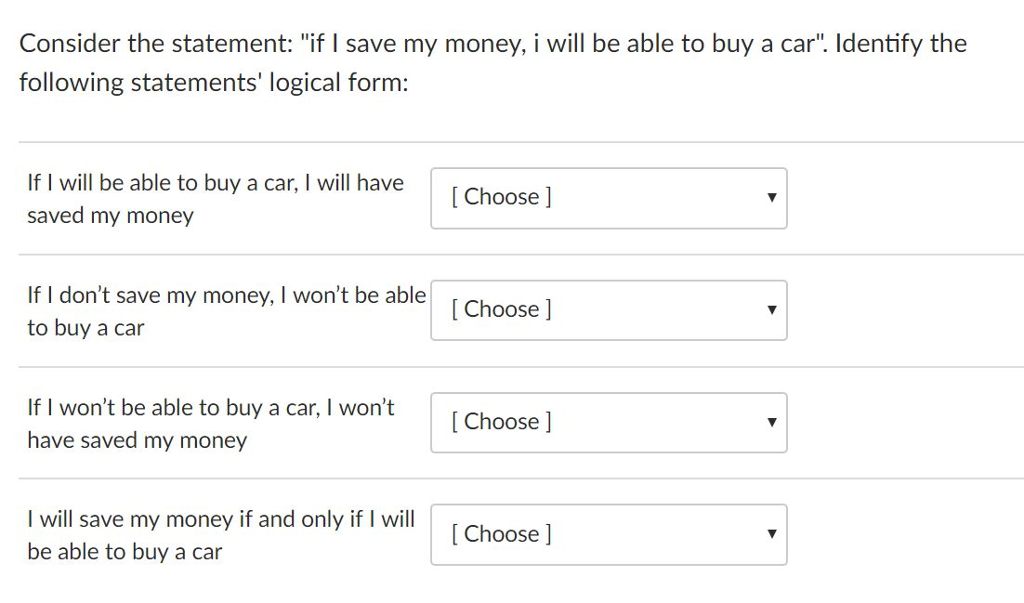Click the arrow icon on the second Choose dropdown
1024x603 pixels.
771,310
